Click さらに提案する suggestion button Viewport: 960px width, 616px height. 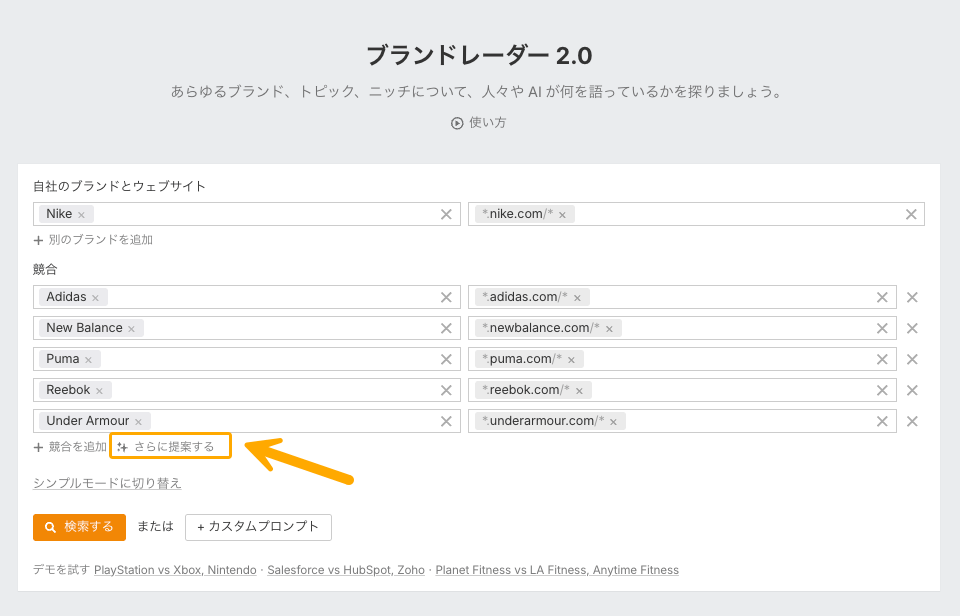171,447
